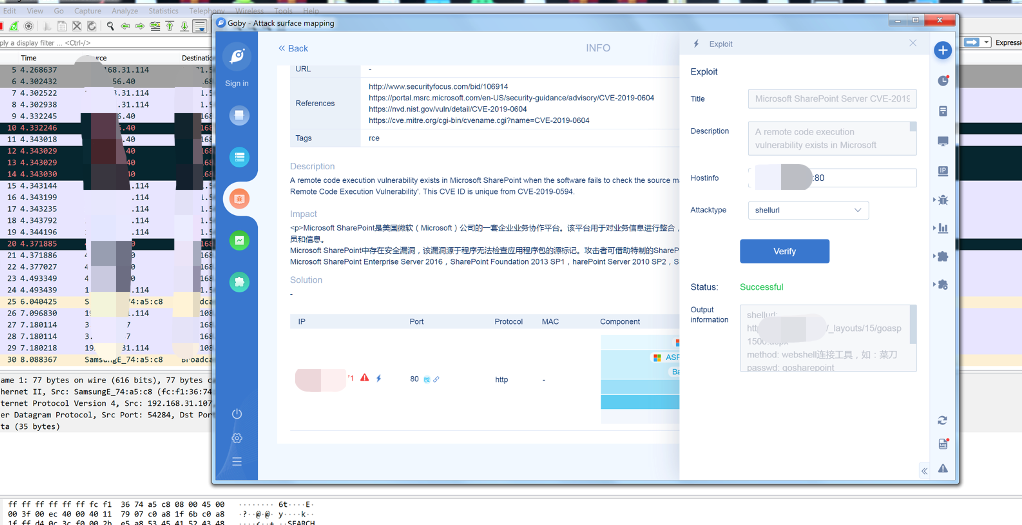Expand the Attacktype shellurl dropdown
This screenshot has height=525, width=1022.
coord(808,210)
